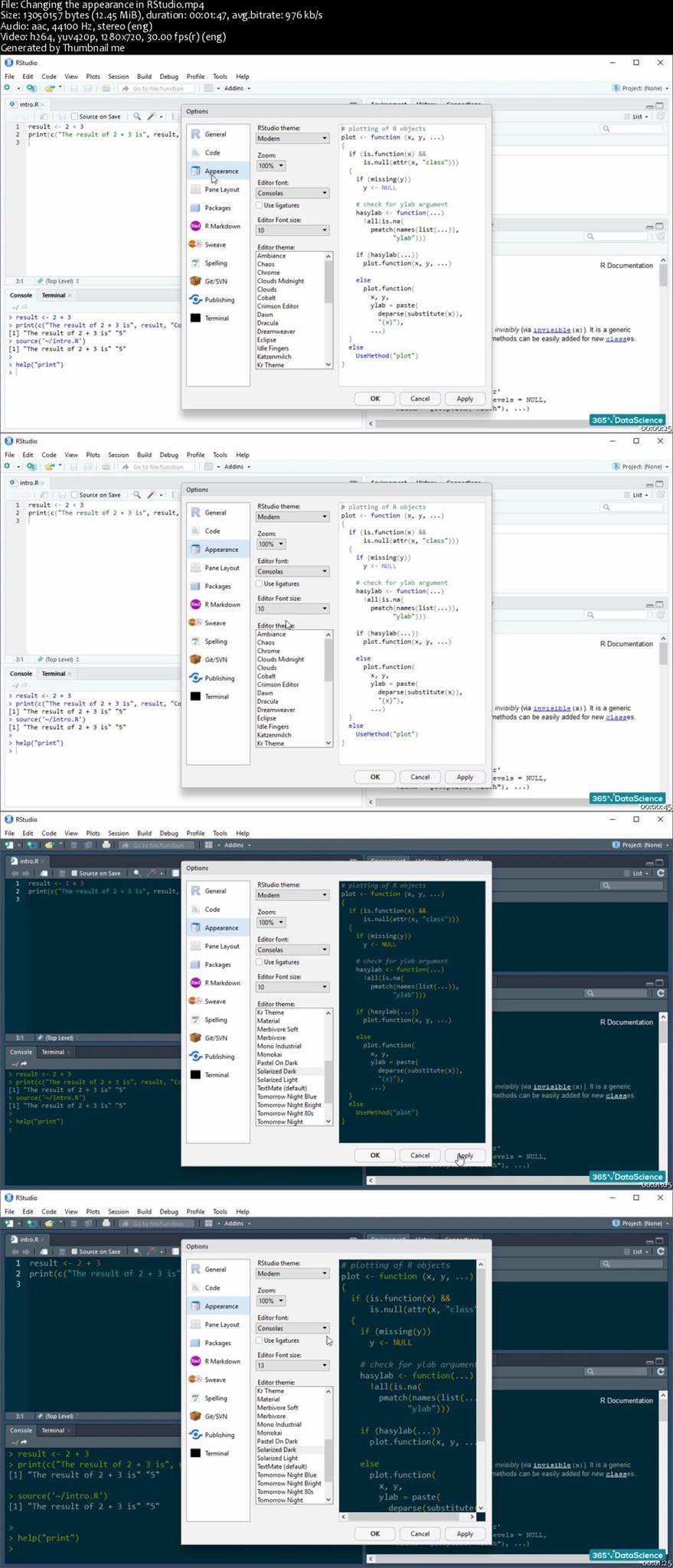Viewport: 673px width, 1568px height.
Task: Click the refresh icon in 00:01:05 frame environment pane
Action: tap(661, 873)
